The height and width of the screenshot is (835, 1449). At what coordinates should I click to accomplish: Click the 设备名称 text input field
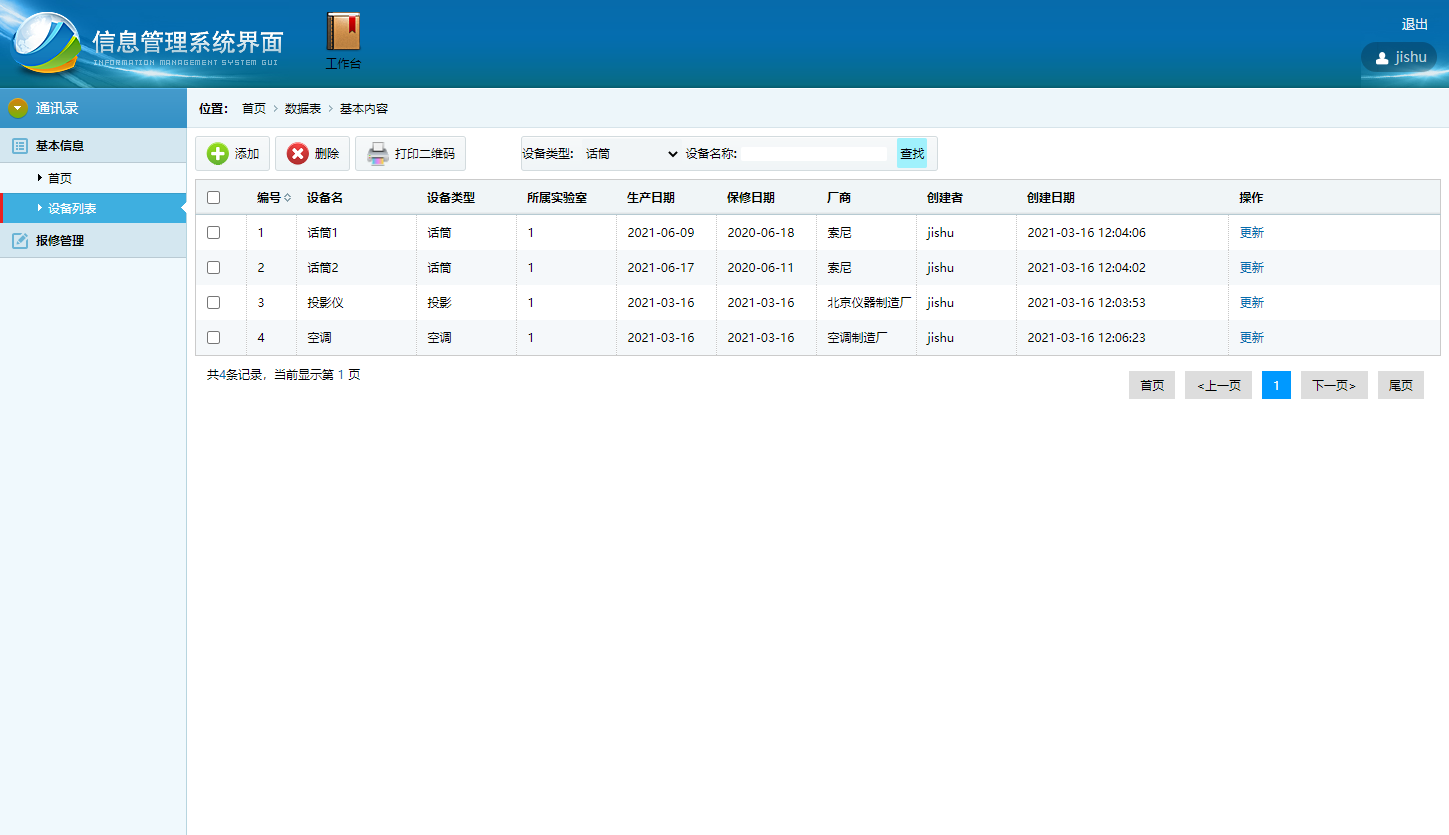click(814, 154)
